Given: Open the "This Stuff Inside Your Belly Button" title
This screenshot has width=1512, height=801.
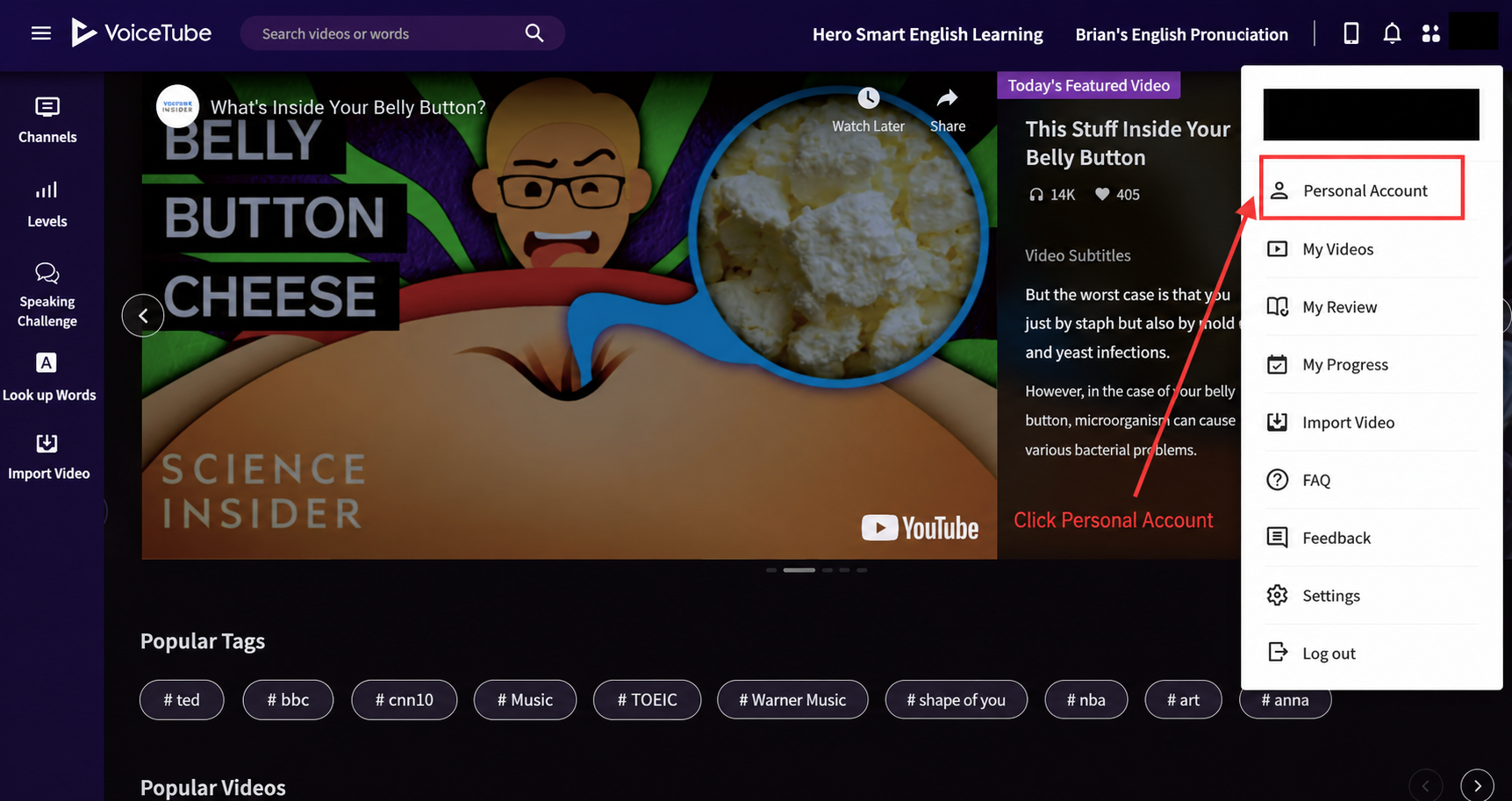Looking at the screenshot, I should [x=1129, y=143].
